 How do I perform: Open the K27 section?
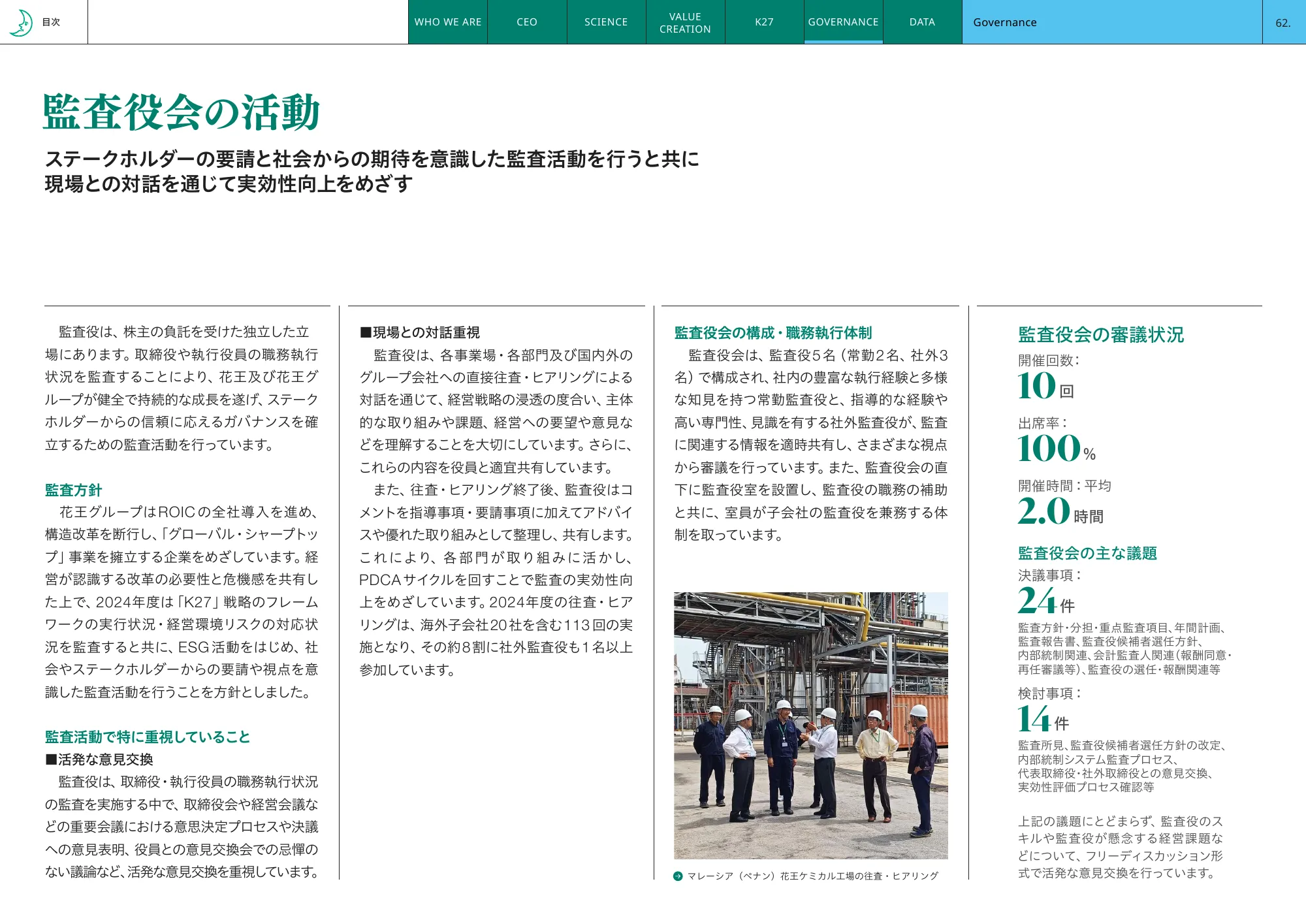pos(764,22)
